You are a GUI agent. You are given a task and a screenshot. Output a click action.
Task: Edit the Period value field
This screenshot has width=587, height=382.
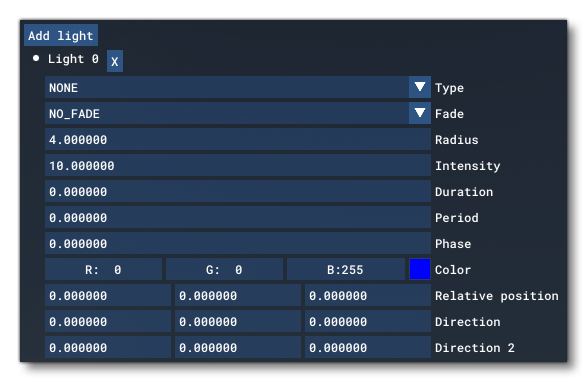pos(238,218)
